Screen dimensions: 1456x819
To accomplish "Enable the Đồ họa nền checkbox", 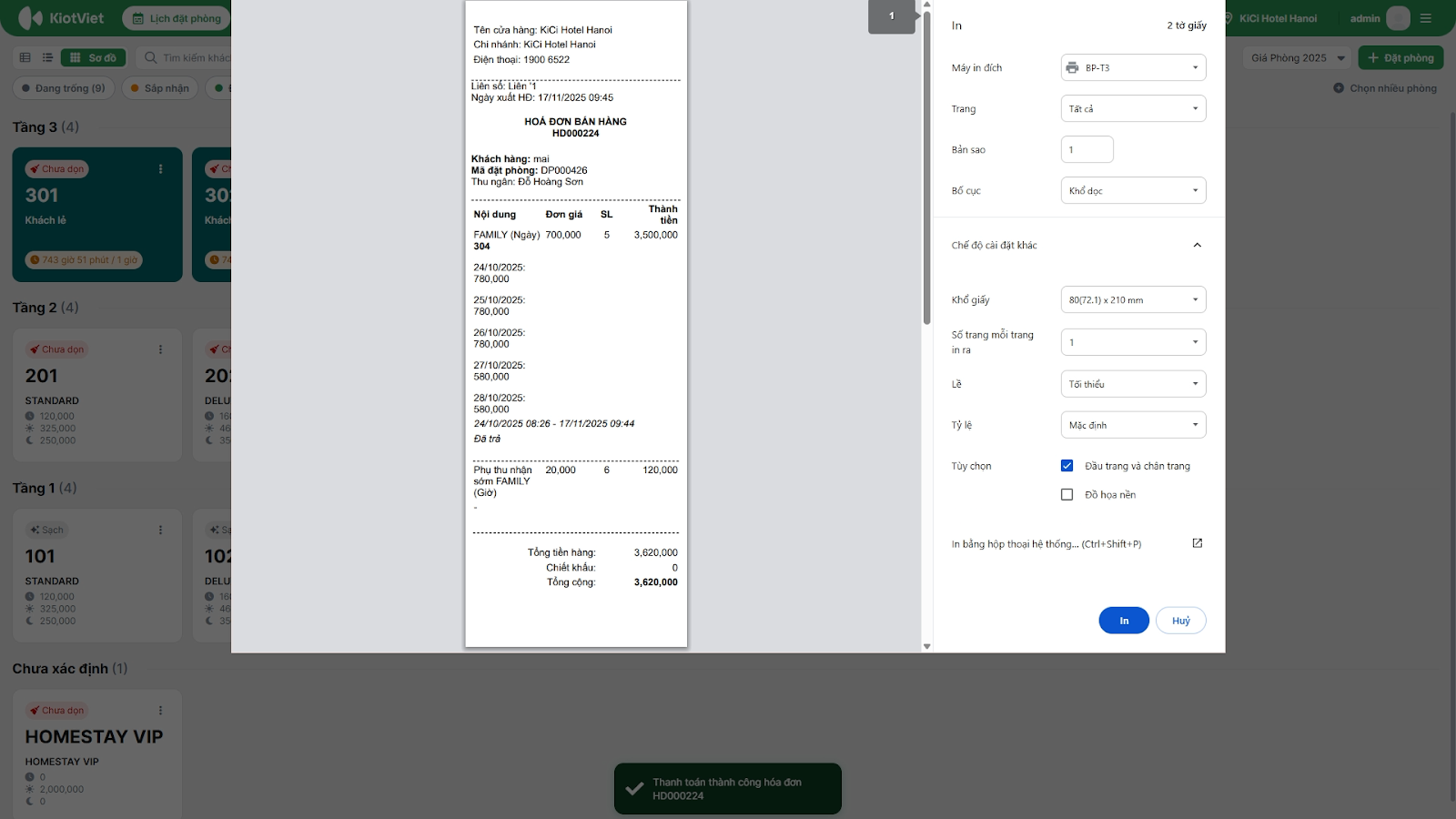I will click(1067, 495).
